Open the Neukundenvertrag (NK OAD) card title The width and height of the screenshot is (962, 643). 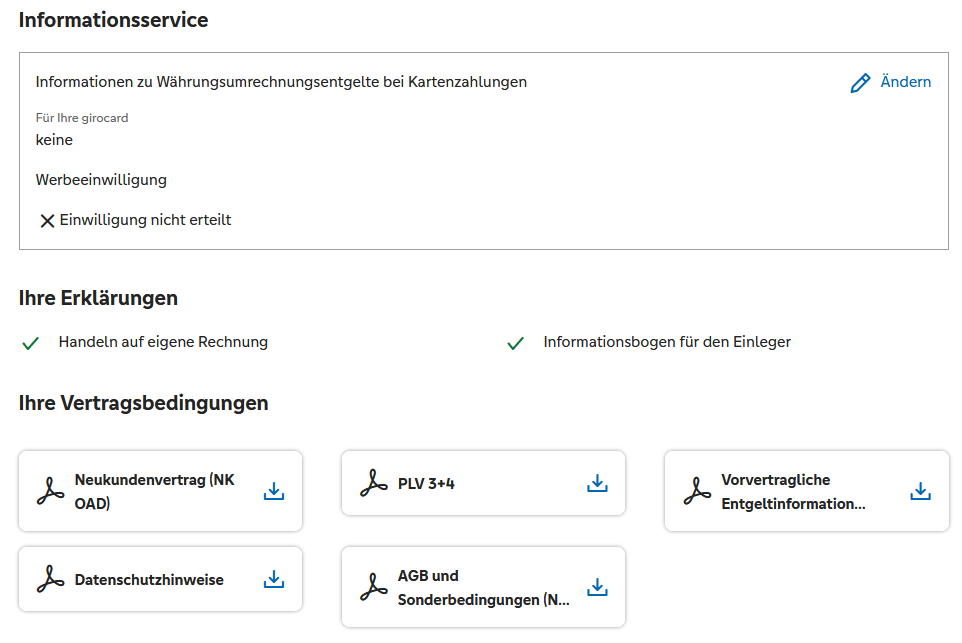pyautogui.click(x=154, y=491)
